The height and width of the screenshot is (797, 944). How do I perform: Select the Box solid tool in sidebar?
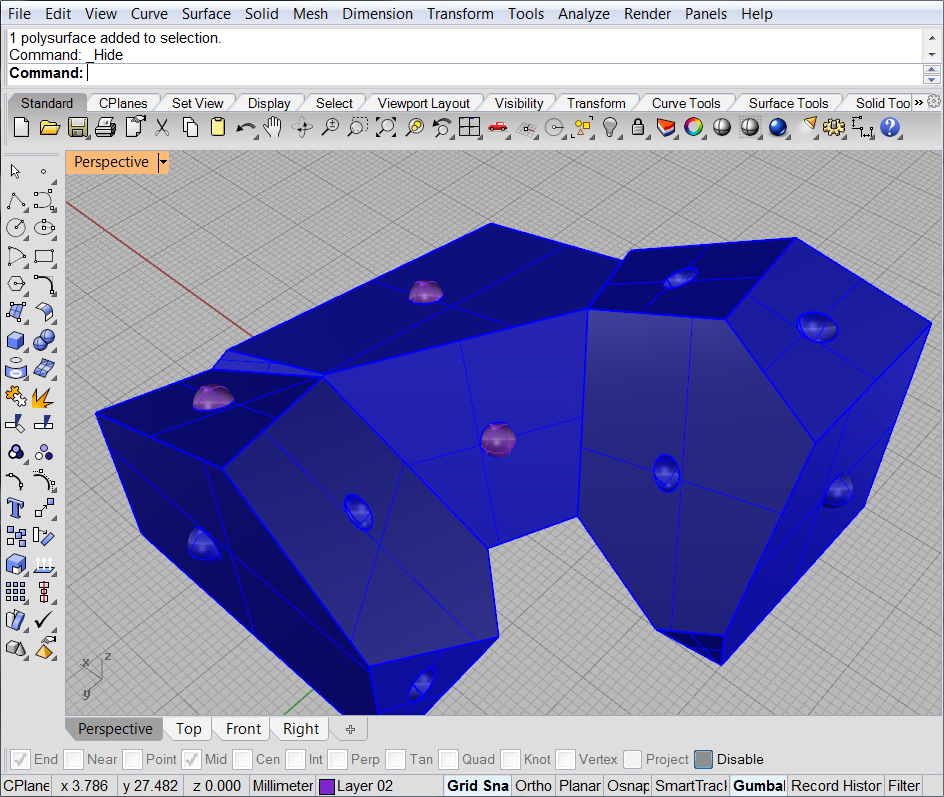click(16, 341)
